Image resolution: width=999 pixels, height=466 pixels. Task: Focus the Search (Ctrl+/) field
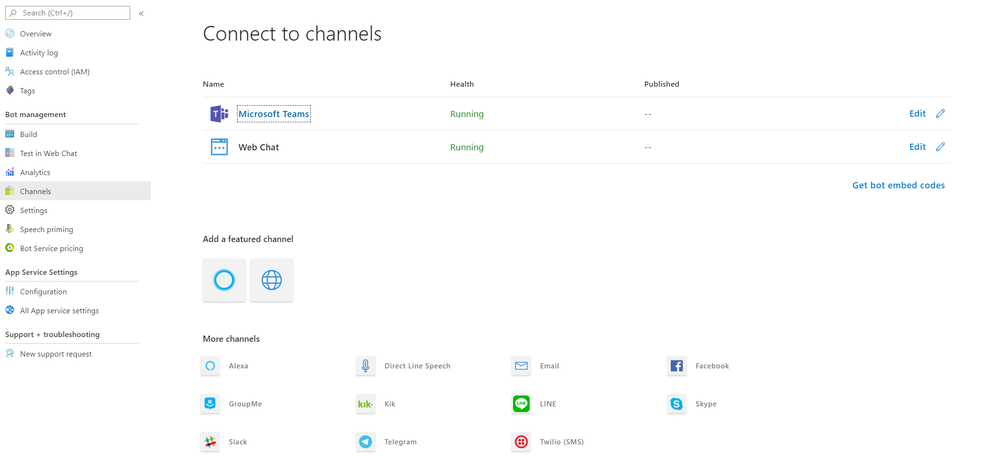tap(68, 13)
